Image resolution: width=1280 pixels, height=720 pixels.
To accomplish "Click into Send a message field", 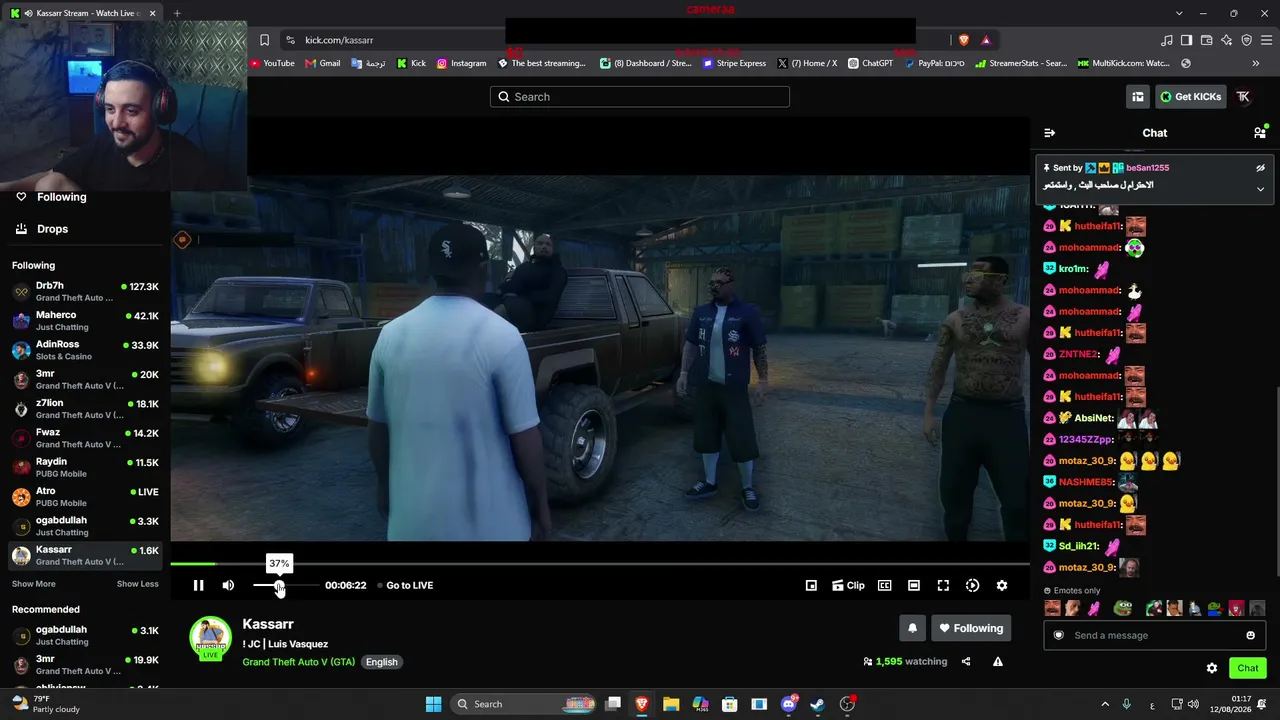I will (1153, 635).
